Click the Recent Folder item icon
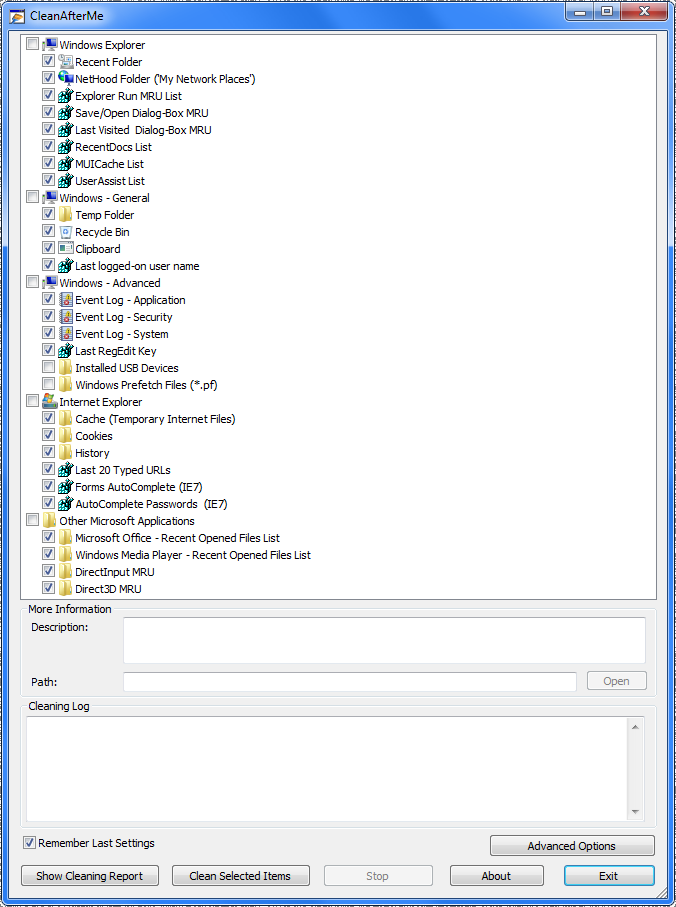 [65, 61]
